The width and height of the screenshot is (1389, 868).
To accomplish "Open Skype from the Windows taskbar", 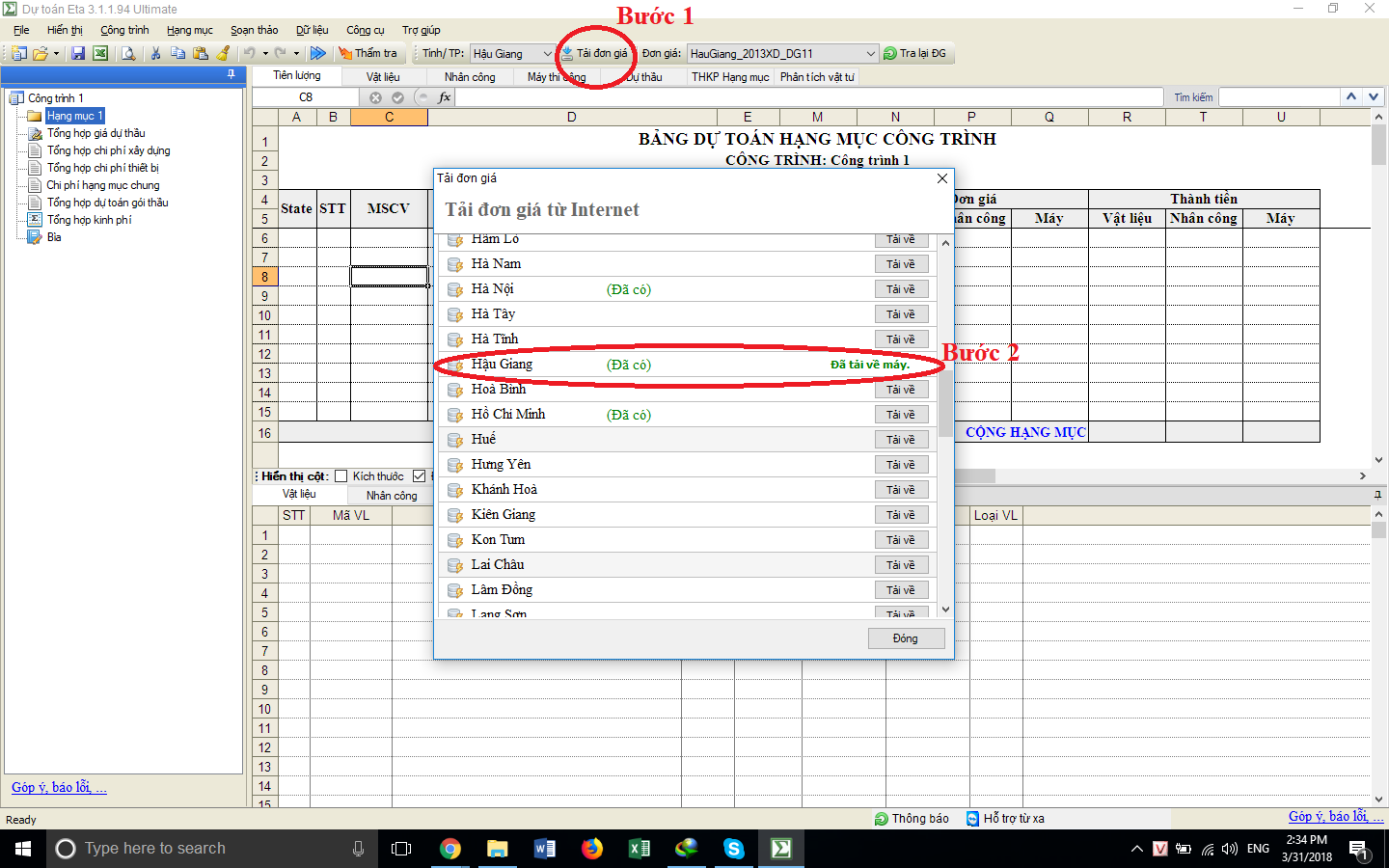I will click(x=734, y=849).
